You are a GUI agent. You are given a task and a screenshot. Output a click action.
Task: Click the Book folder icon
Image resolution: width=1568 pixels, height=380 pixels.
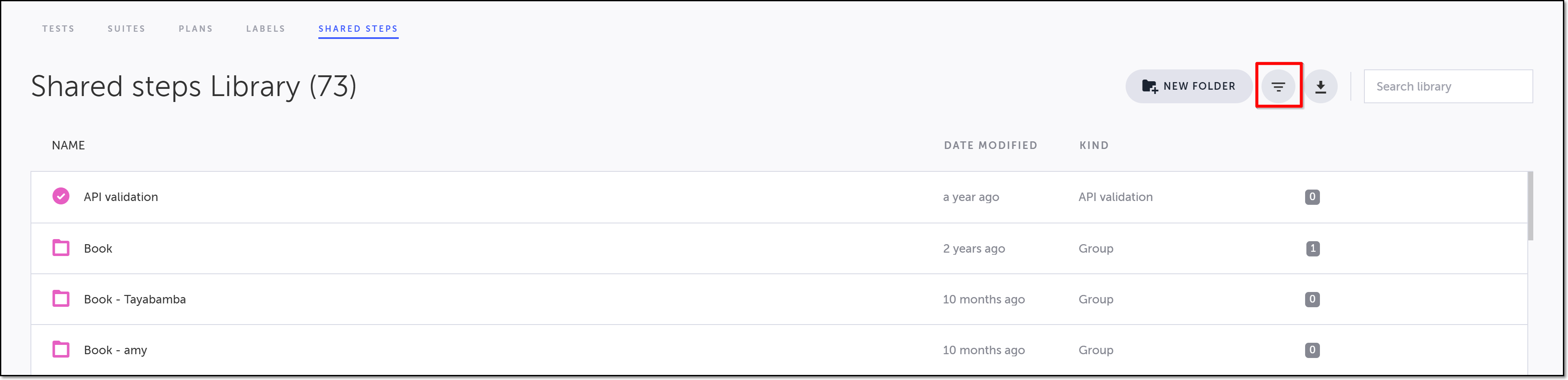click(61, 248)
